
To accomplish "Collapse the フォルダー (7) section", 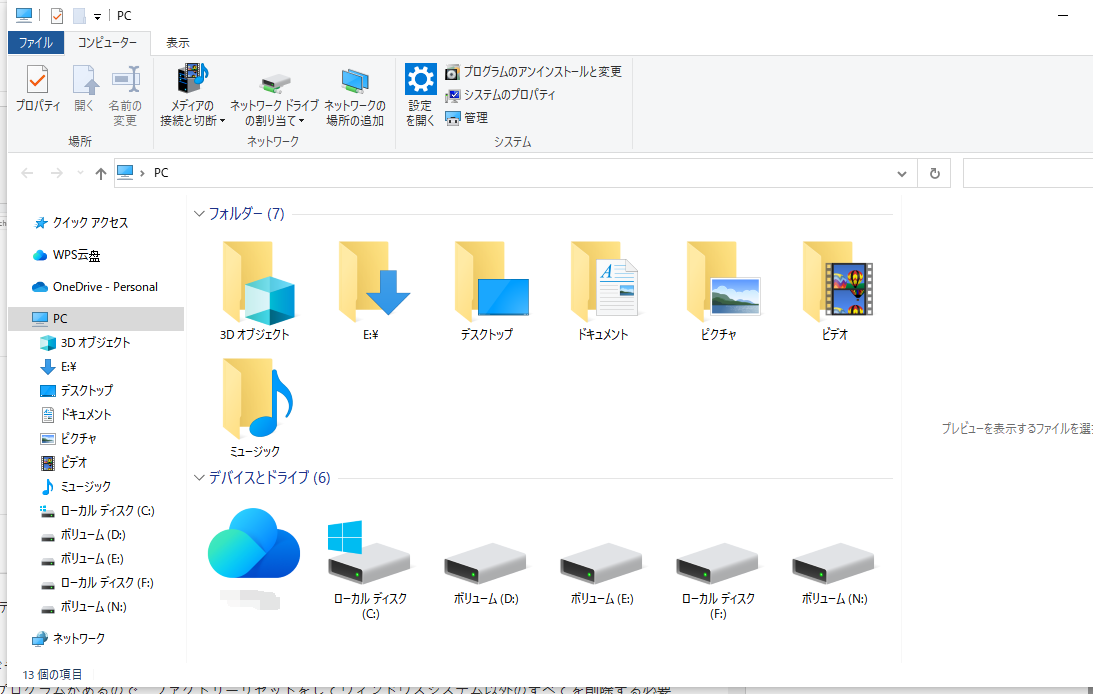I will click(x=198, y=214).
